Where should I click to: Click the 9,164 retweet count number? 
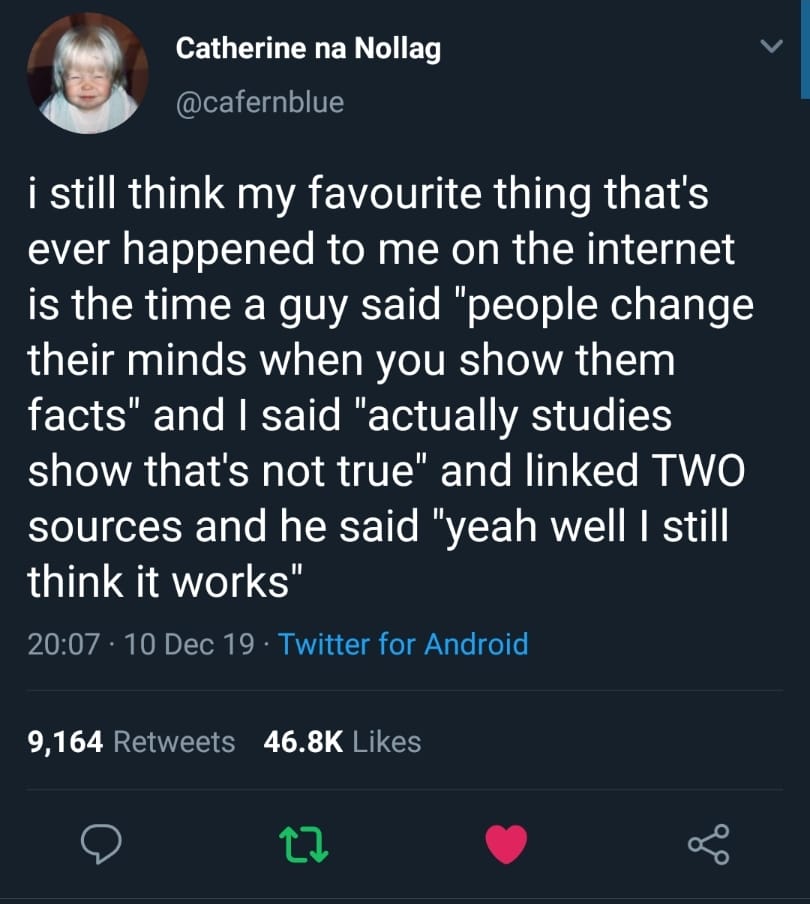[66, 742]
